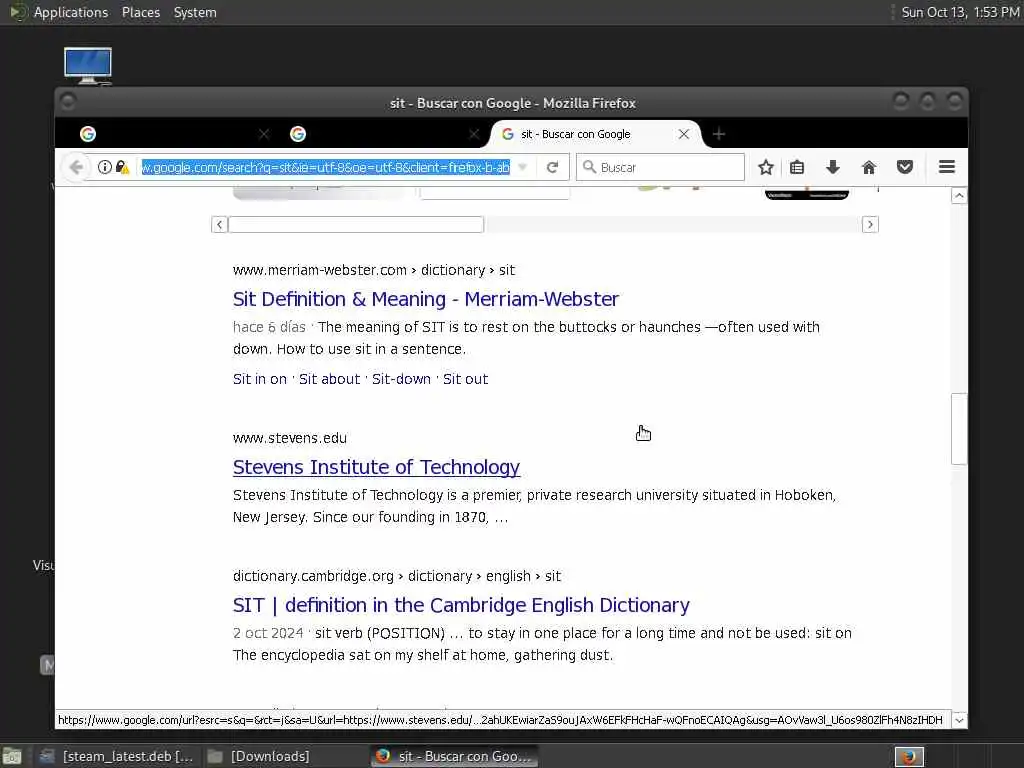Open the Downloads arrow in Firefox toolbar

pyautogui.click(x=833, y=167)
